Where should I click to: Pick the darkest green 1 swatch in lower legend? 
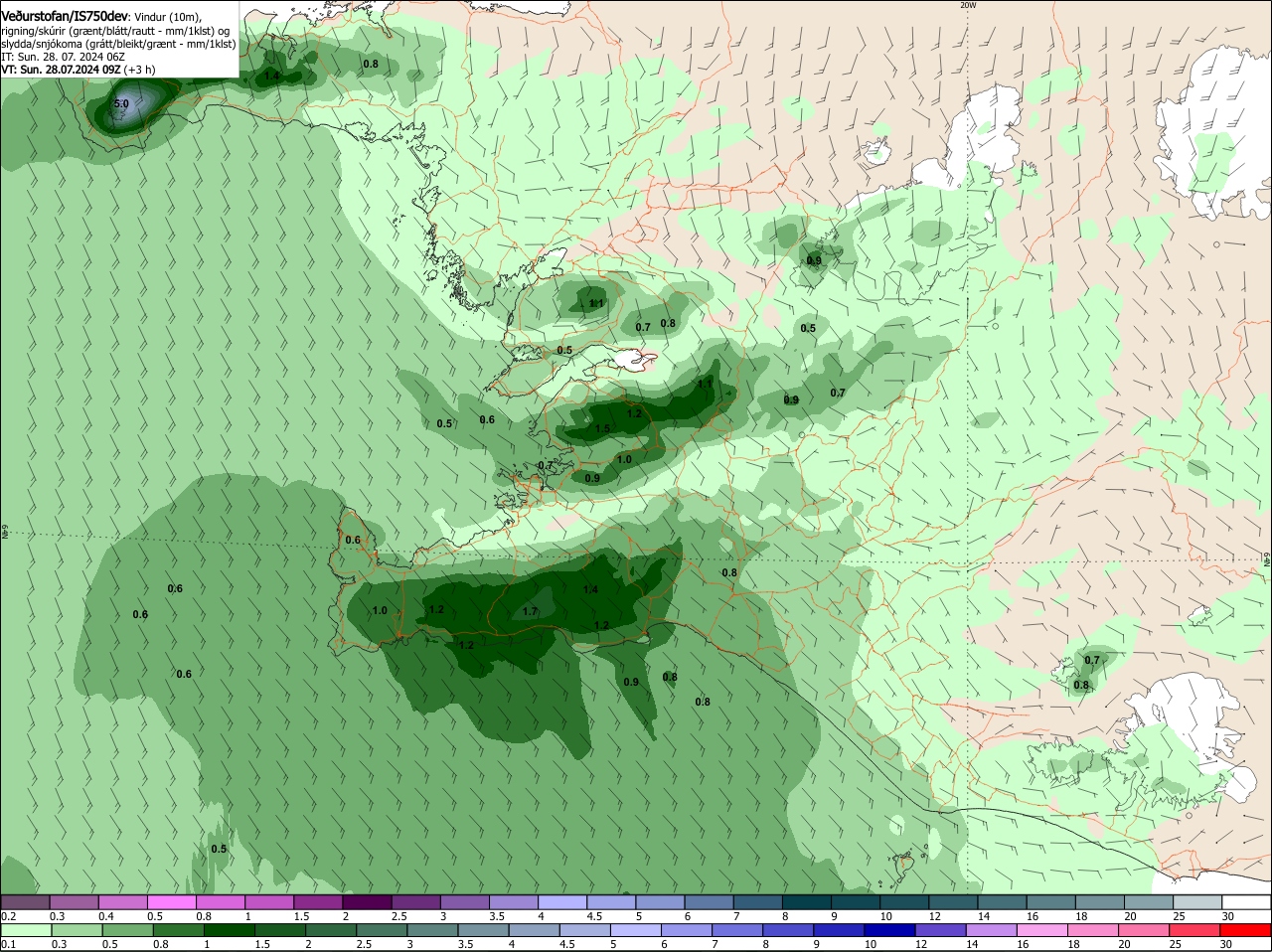229,930
